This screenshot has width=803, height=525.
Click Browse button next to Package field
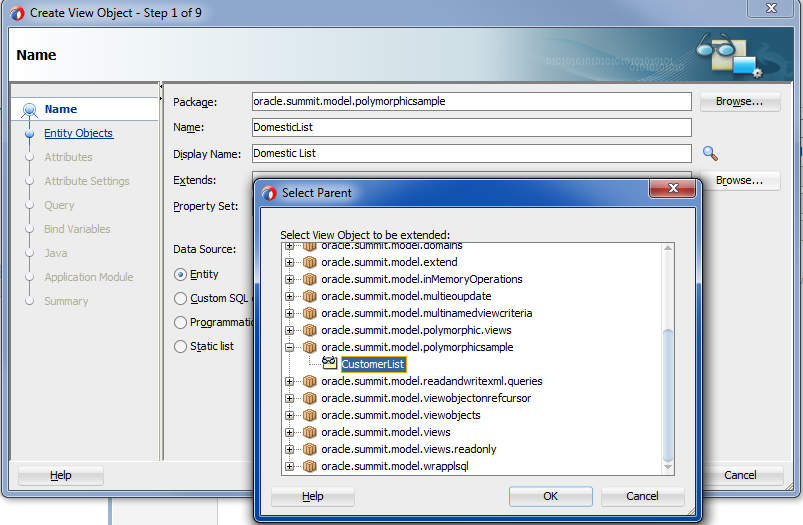tap(739, 101)
